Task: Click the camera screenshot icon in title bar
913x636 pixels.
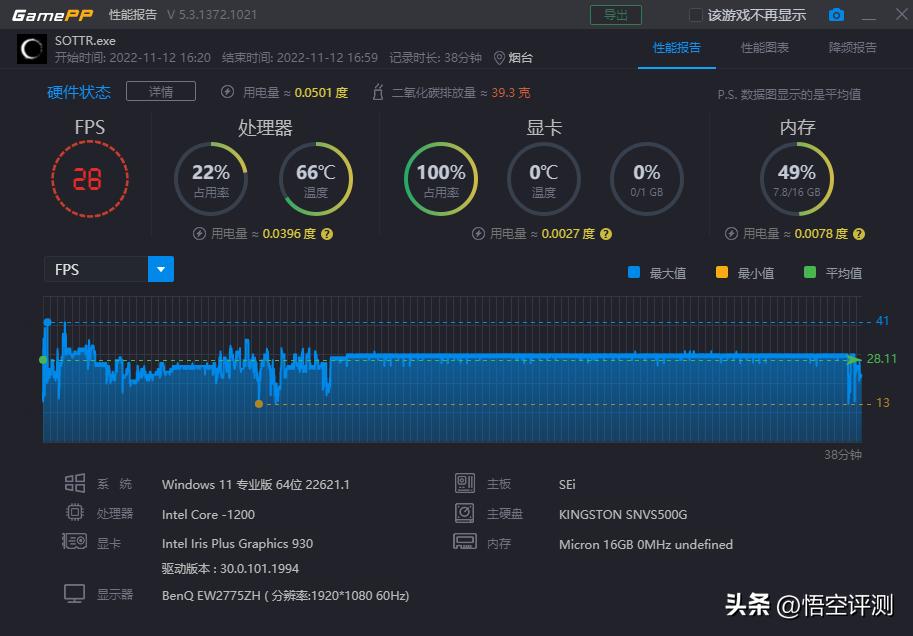Action: 837,14
